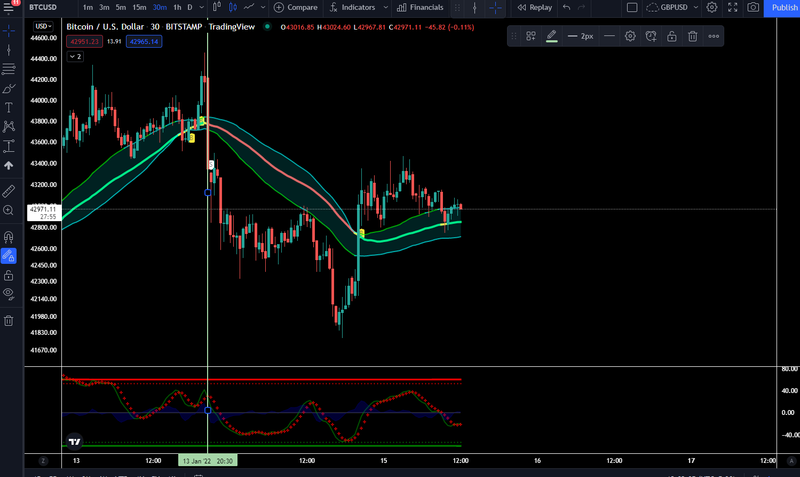Open the USD currency dropdown
The width and height of the screenshot is (800, 477).
pos(43,26)
